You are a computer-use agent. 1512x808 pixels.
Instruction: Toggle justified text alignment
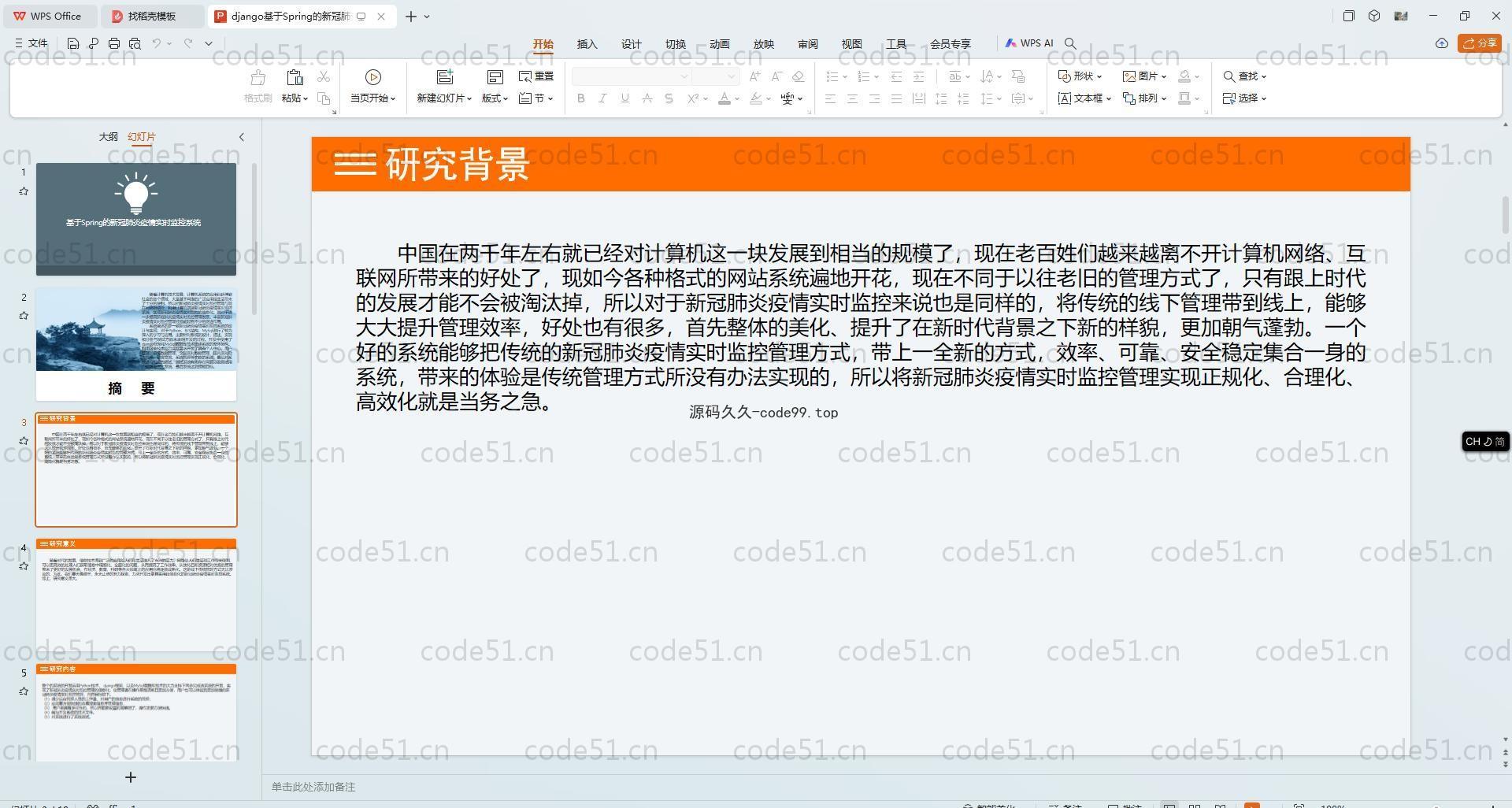click(x=896, y=98)
